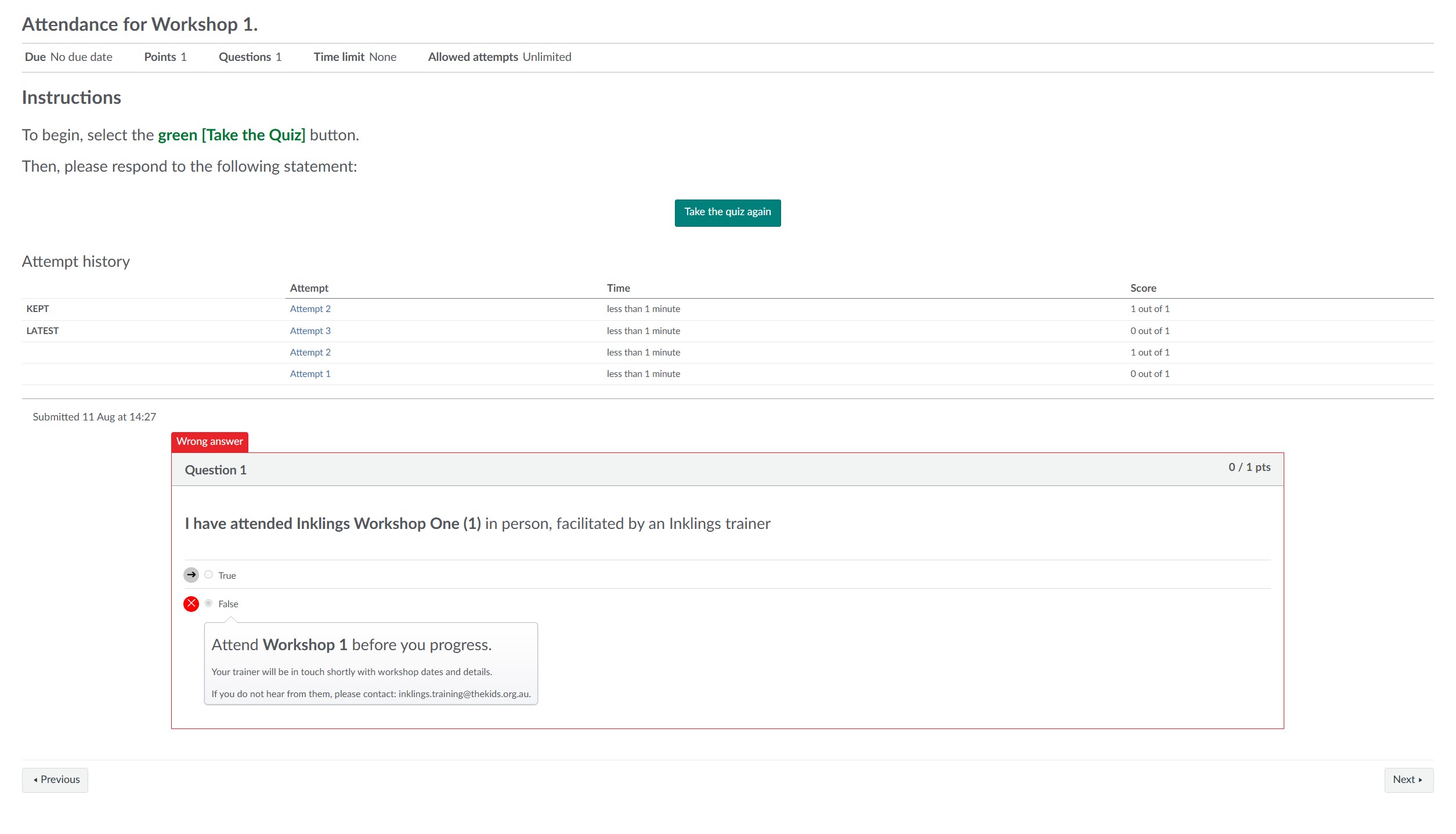Click the grey arrow correct-answer indicator
Screen dimensions: 1456x834
191,575
